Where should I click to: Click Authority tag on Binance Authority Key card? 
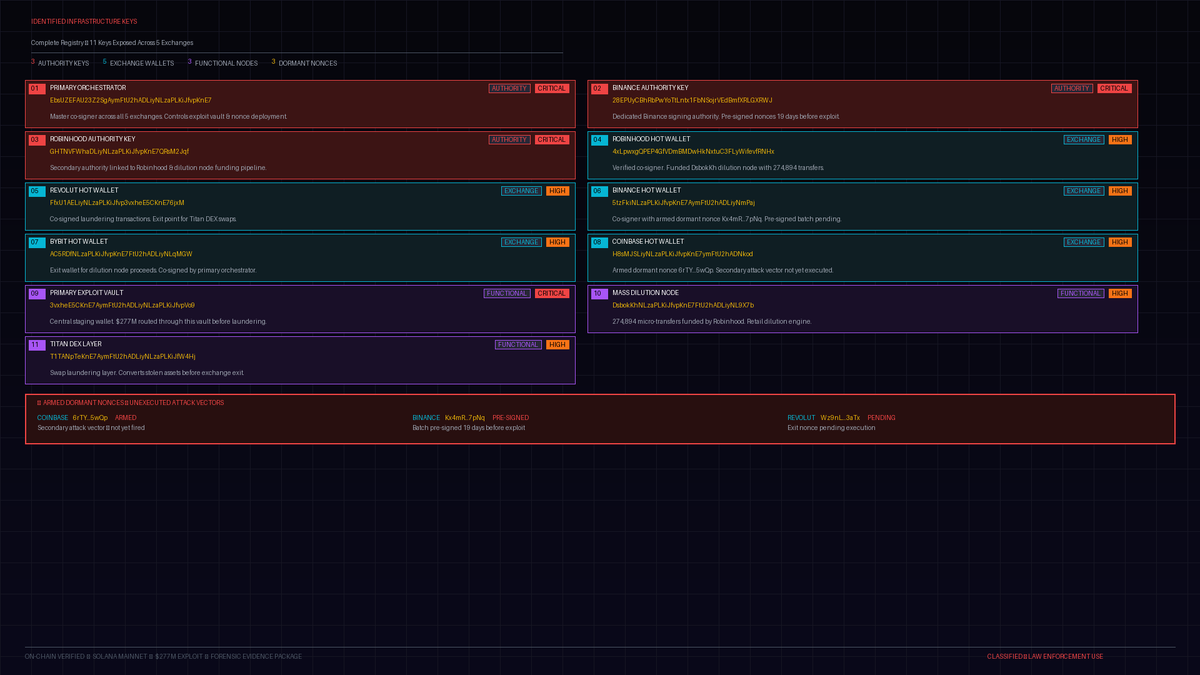[x=1072, y=88]
